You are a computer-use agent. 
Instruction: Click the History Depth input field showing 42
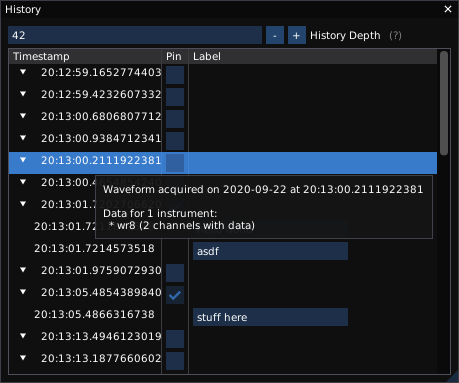pyautogui.click(x=135, y=35)
